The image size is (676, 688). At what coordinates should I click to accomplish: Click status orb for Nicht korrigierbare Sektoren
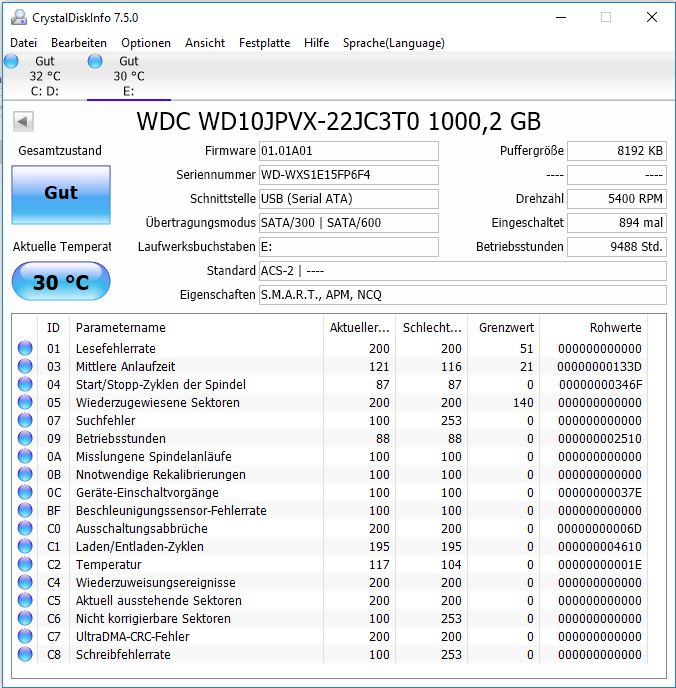pos(25,618)
